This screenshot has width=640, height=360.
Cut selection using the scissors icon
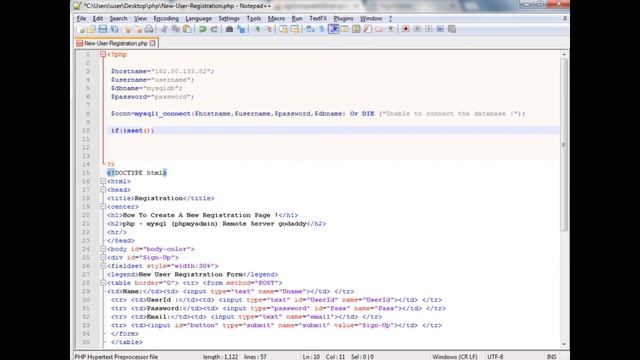(164, 29)
